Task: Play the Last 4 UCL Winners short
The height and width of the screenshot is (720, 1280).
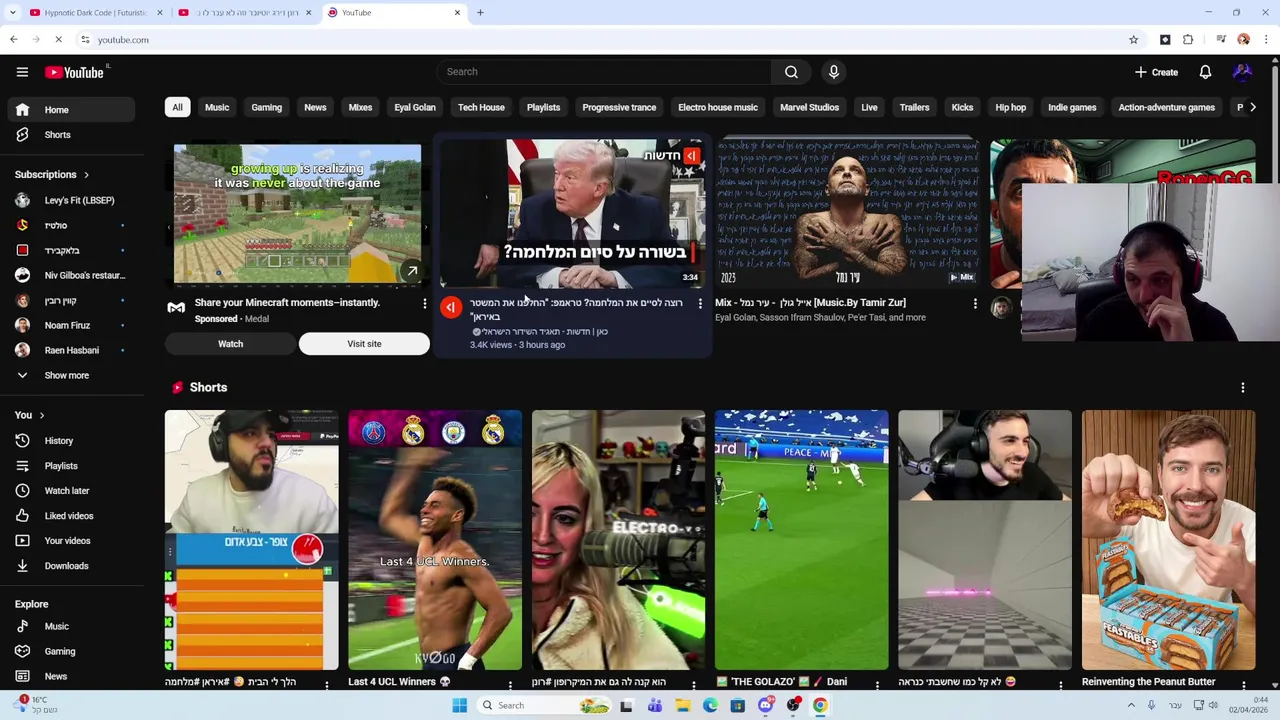Action: click(x=435, y=540)
